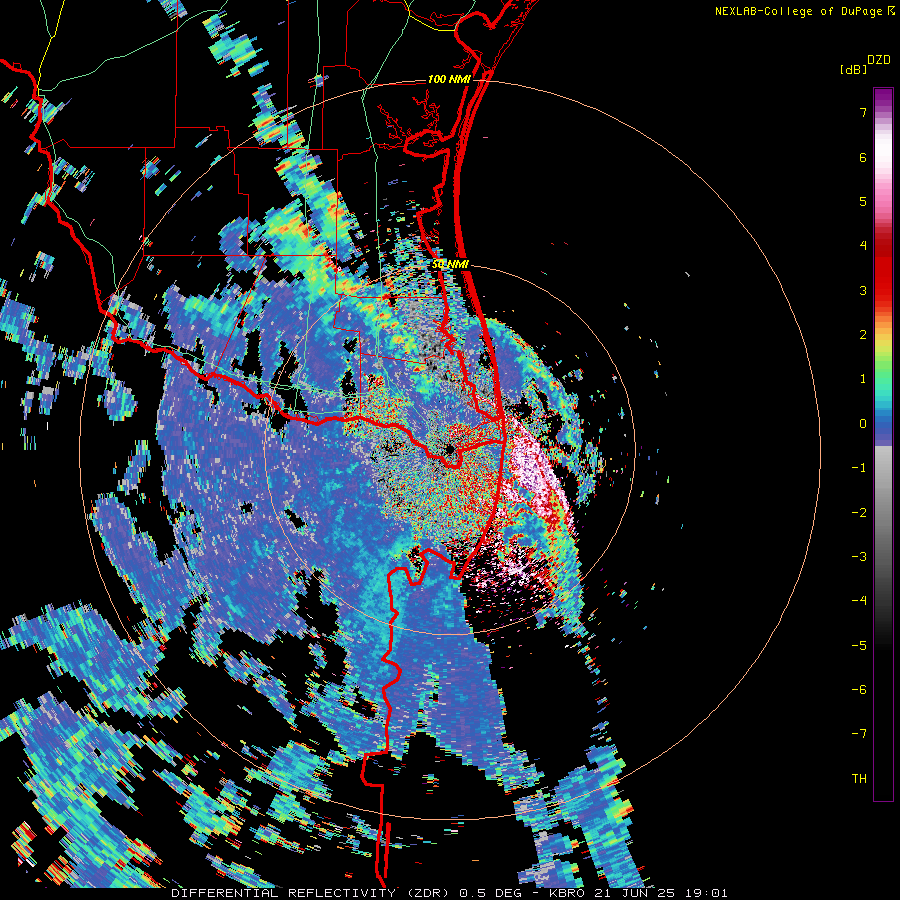900x900 pixels.
Task: Click the 4 dB color scale label
Action: tap(863, 246)
